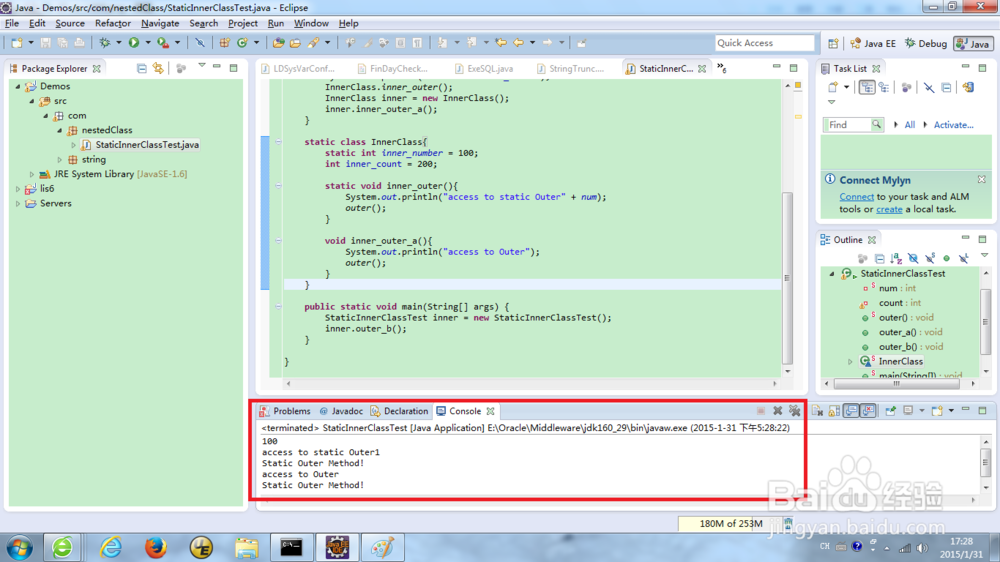Click Connect link in Connect Mylyn
The height and width of the screenshot is (562, 1000).
point(857,197)
